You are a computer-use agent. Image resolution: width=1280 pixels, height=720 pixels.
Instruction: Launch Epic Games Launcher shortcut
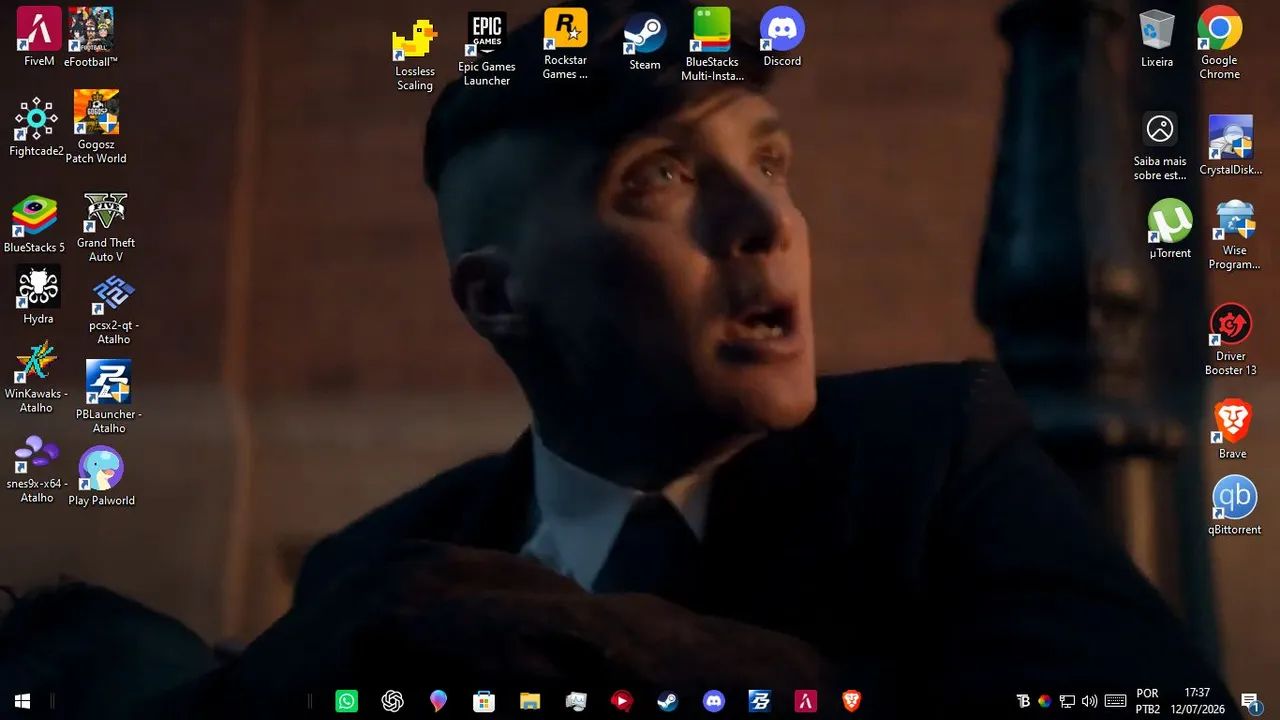point(487,48)
